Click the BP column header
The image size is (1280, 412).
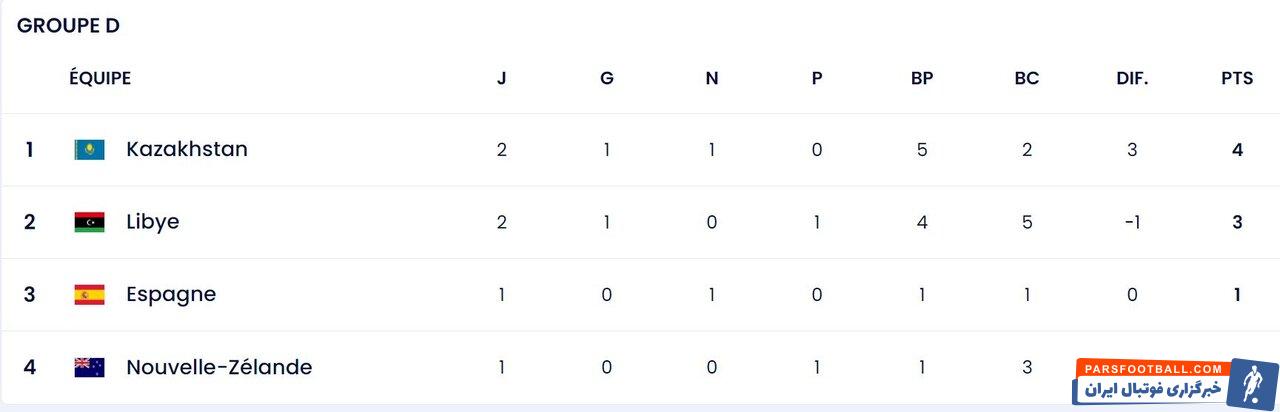pyautogui.click(x=922, y=78)
